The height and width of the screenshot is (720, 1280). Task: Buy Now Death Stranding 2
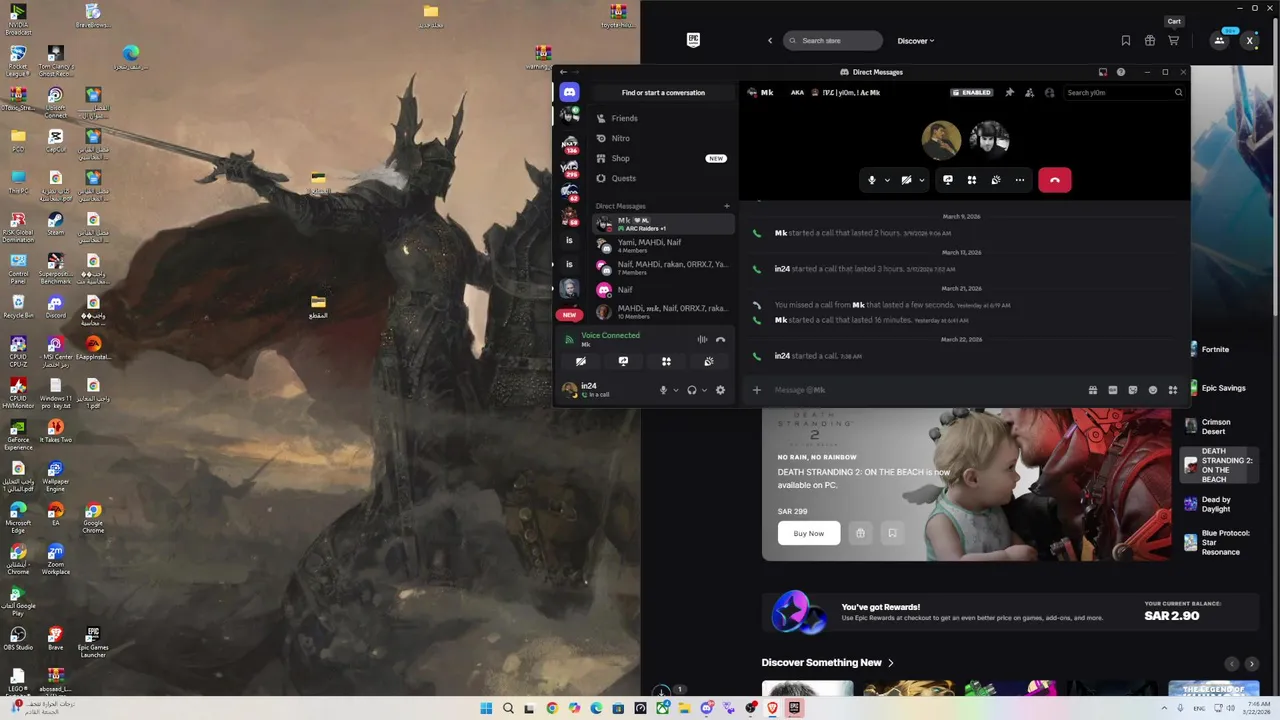(809, 533)
